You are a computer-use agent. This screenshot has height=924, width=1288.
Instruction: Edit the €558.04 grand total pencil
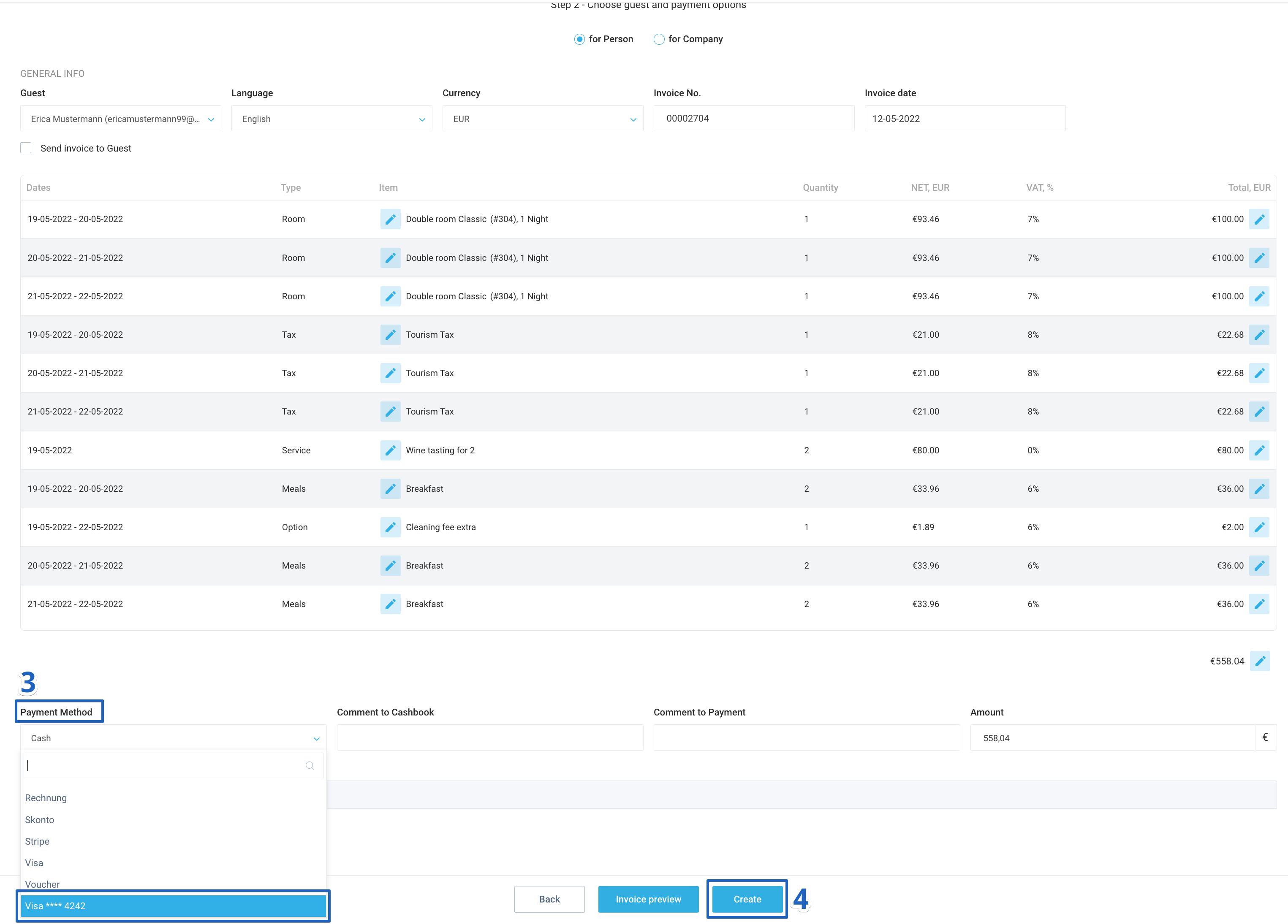[1260, 661]
